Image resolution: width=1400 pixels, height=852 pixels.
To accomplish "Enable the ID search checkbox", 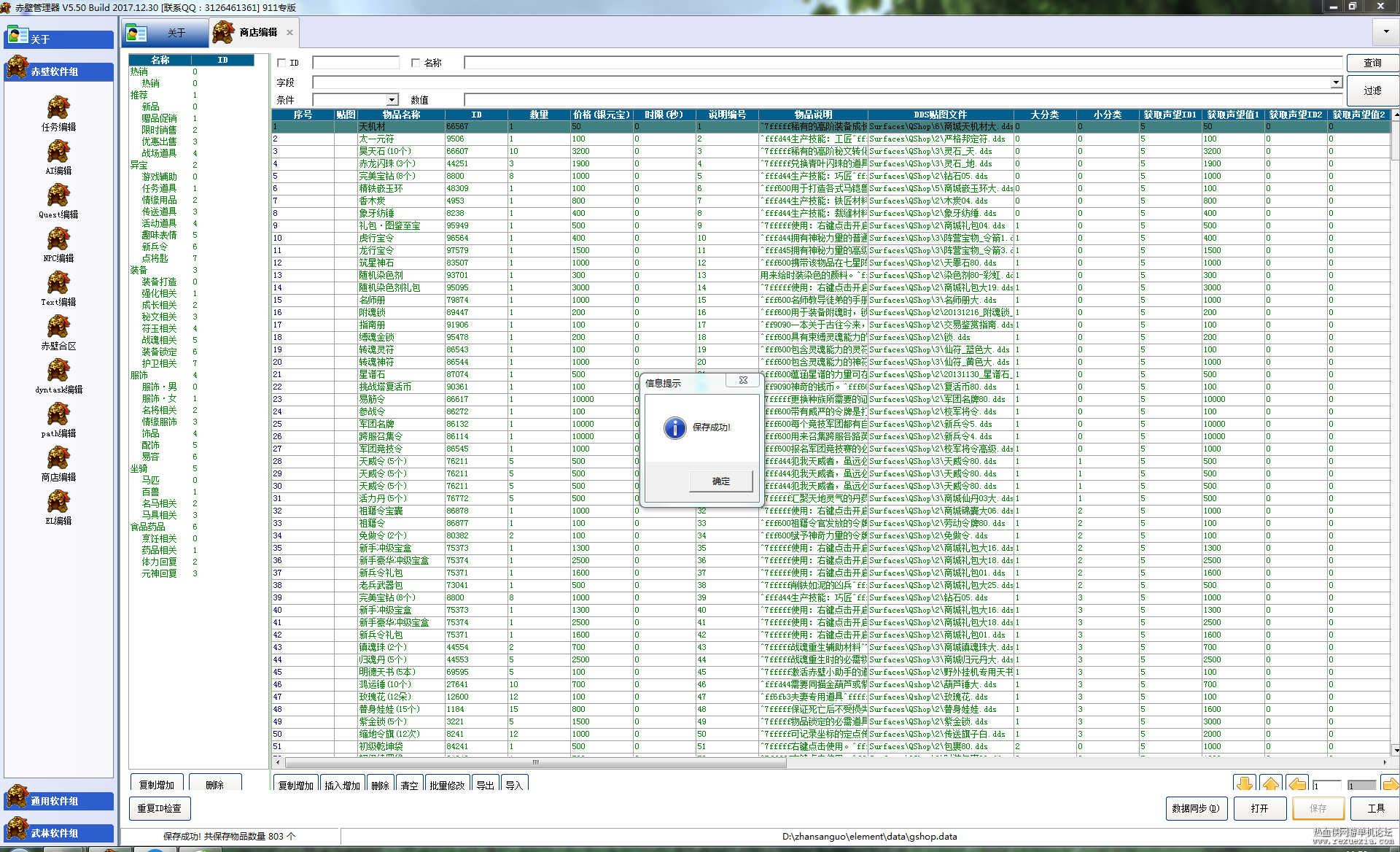I will pos(281,63).
